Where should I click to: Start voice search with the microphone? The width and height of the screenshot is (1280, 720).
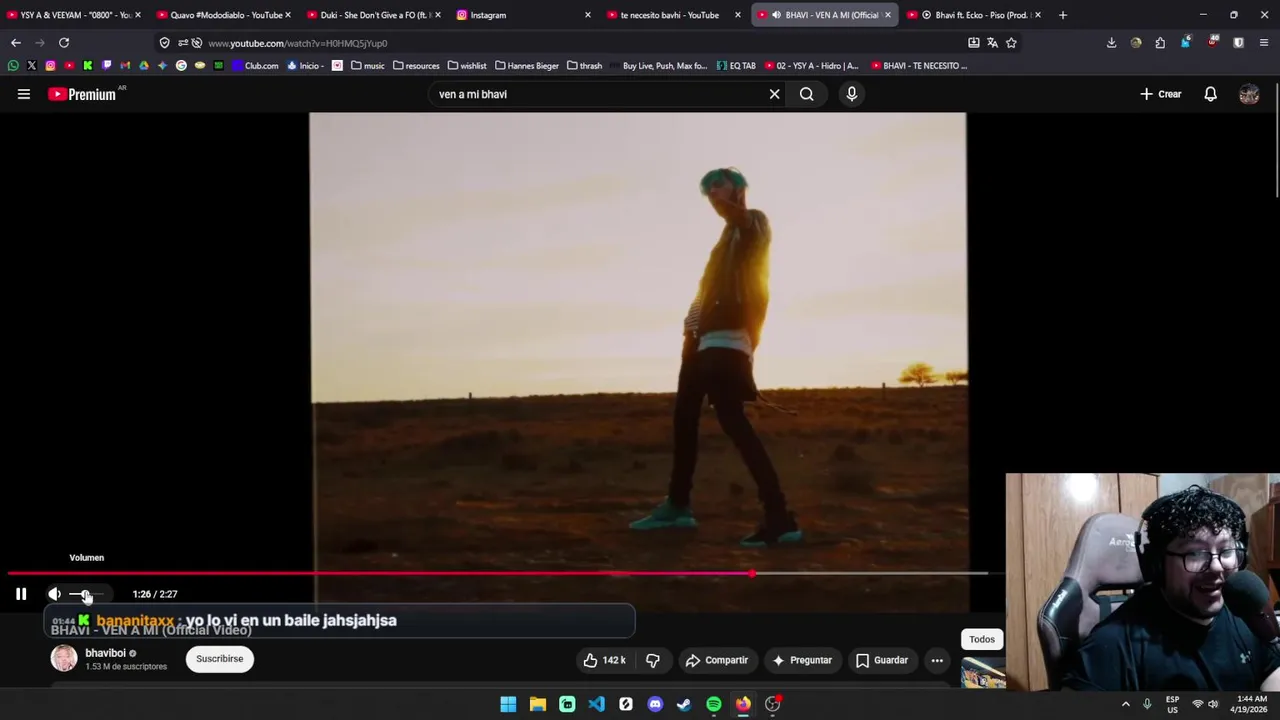pyautogui.click(x=852, y=94)
